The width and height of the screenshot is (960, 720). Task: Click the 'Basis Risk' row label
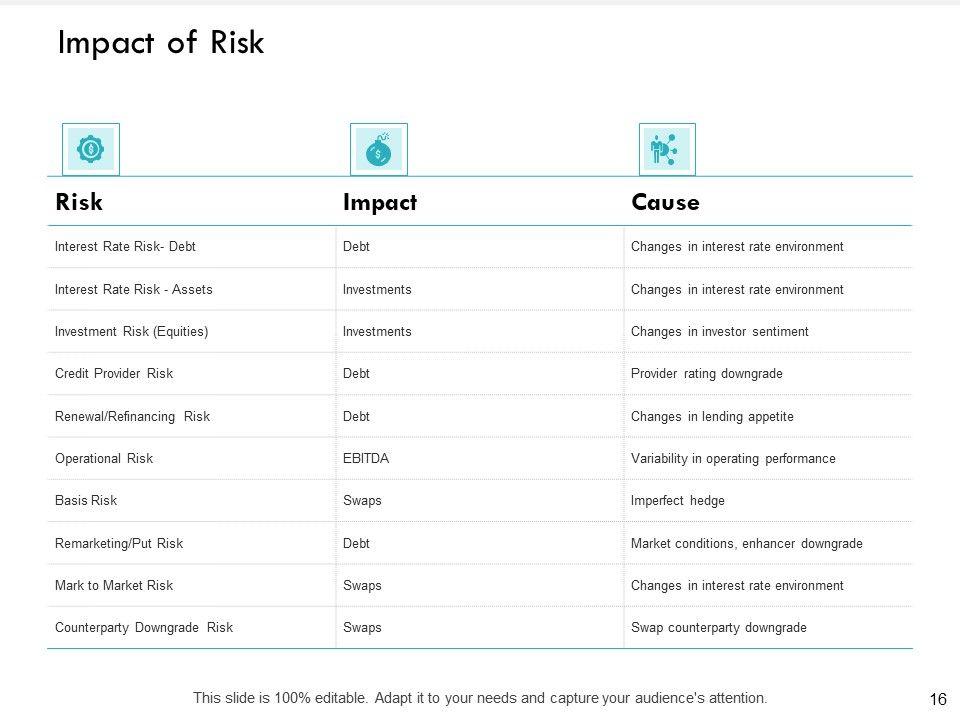pyautogui.click(x=86, y=501)
